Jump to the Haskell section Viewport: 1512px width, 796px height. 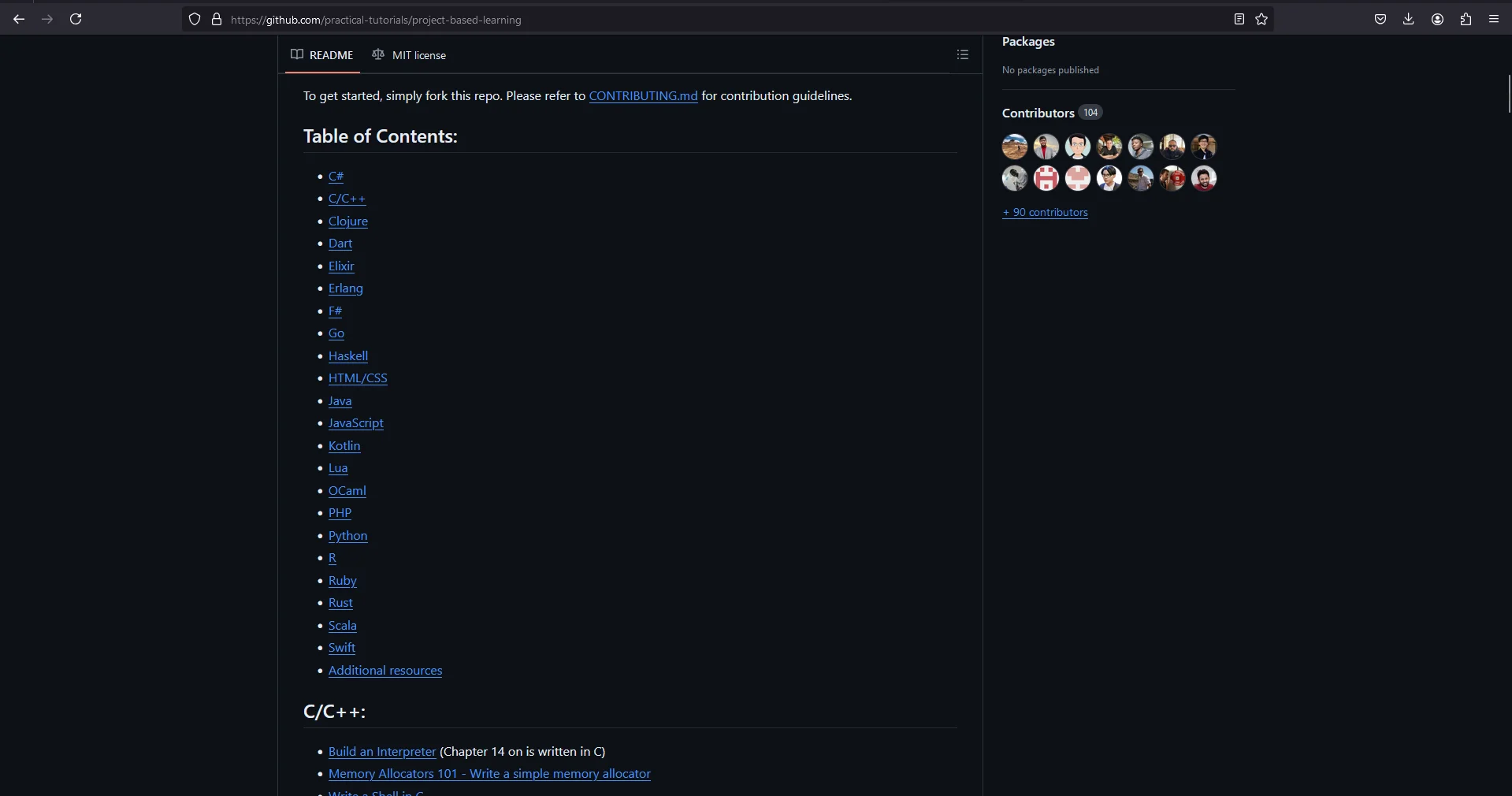pos(348,356)
